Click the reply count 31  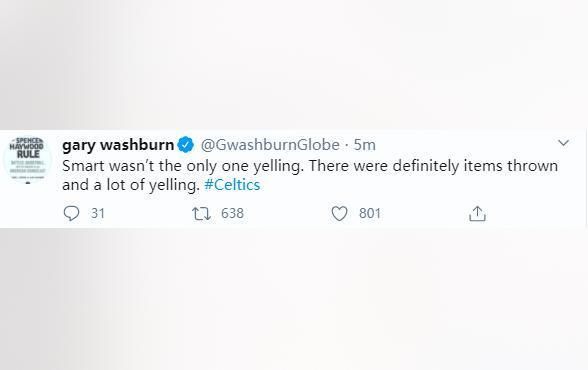98,213
